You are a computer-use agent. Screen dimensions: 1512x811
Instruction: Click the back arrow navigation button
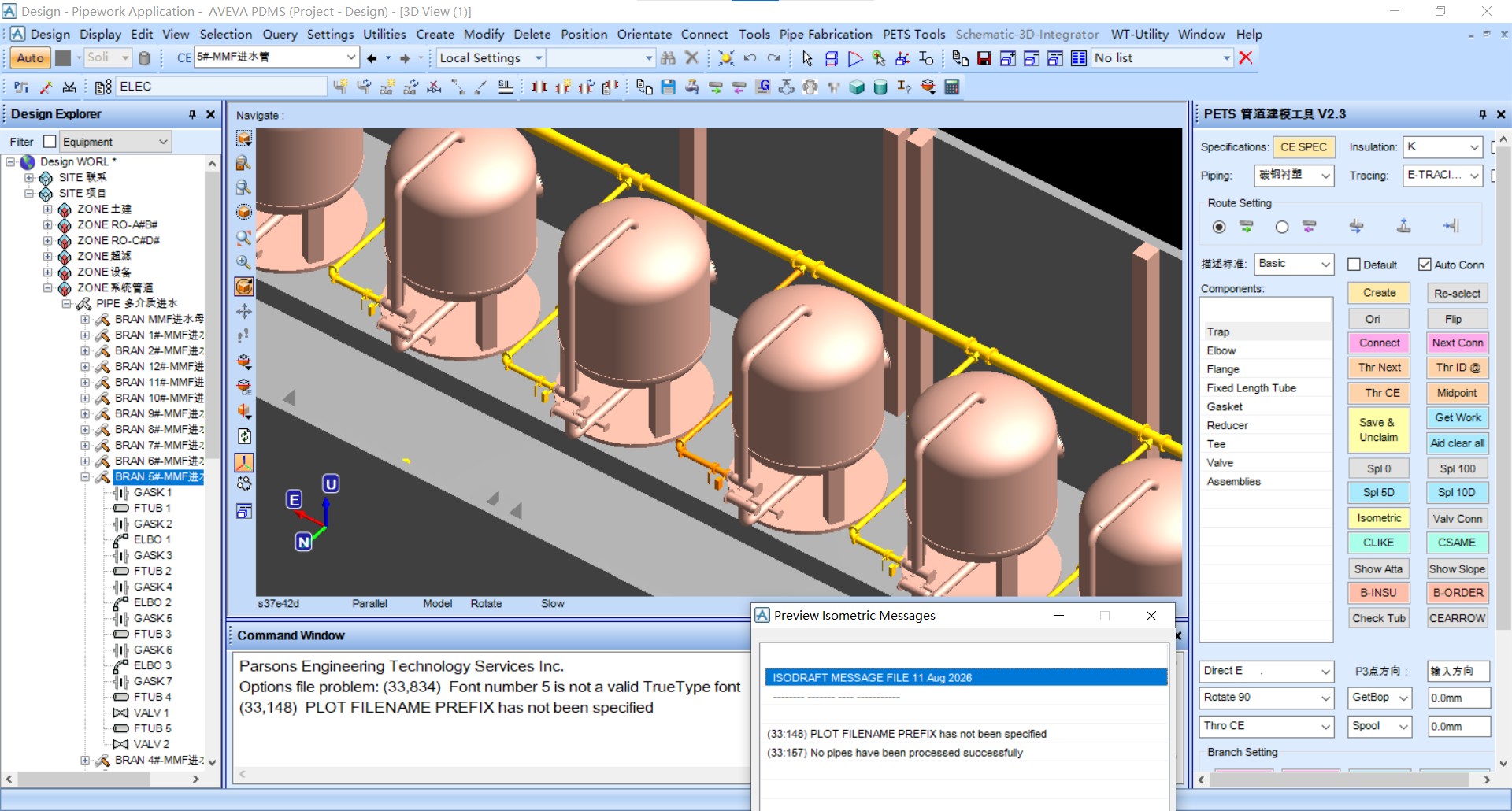(372, 58)
